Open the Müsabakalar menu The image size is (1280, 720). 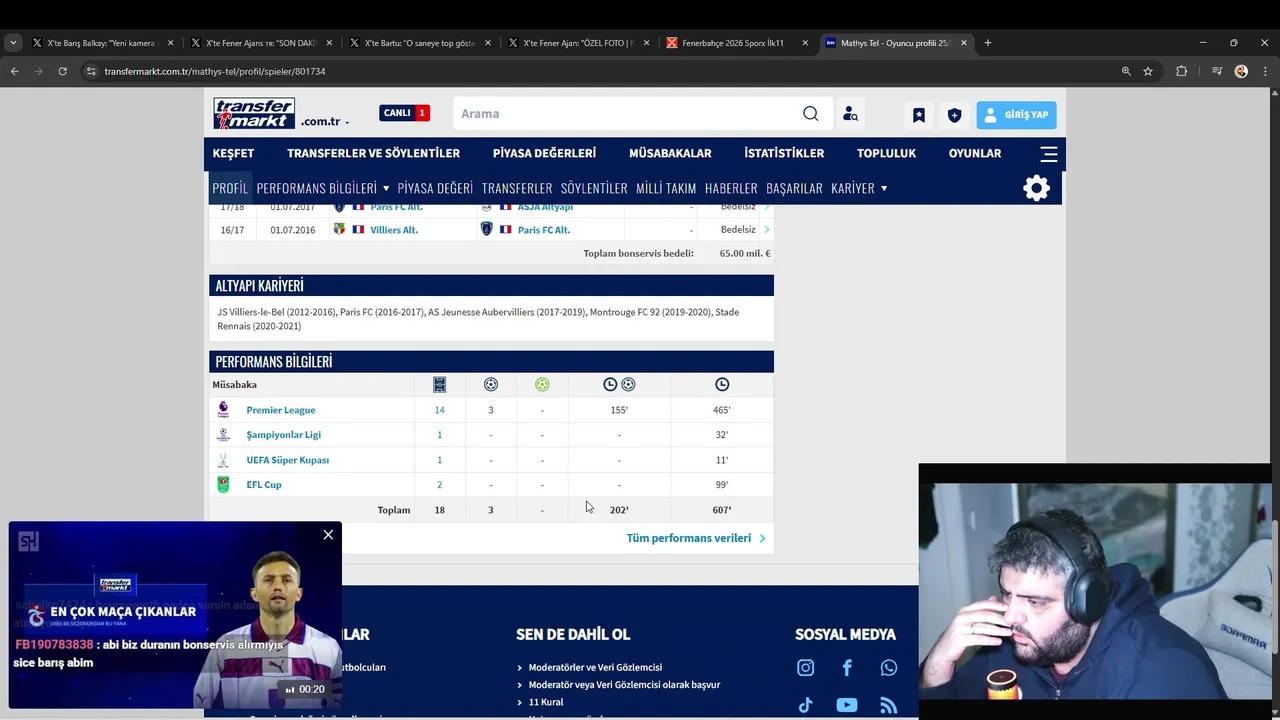[x=670, y=154]
